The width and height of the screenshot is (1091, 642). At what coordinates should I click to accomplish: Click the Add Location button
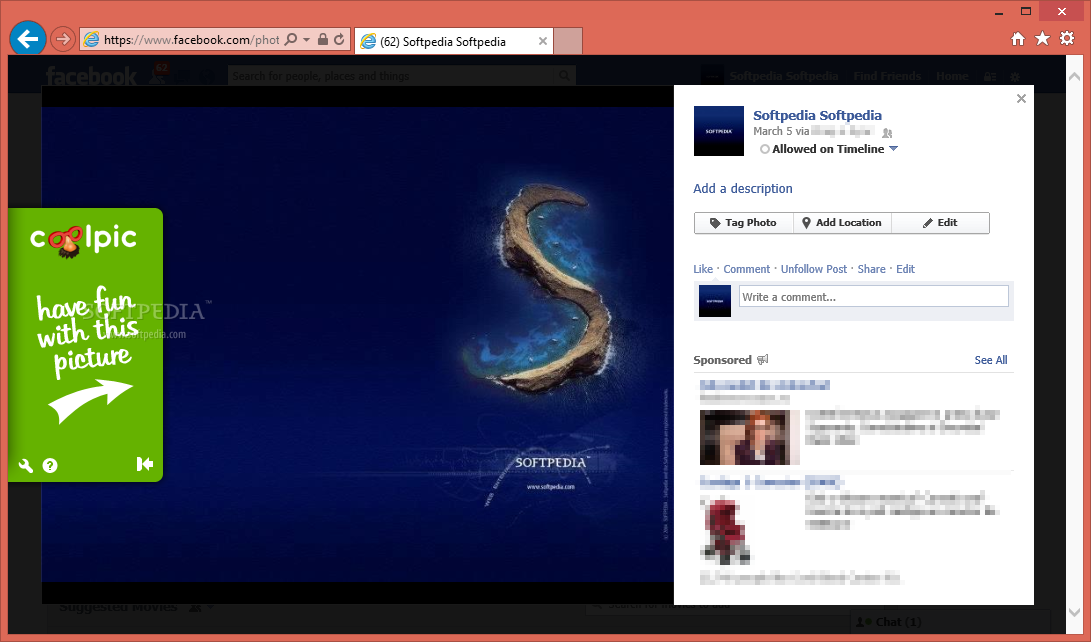(842, 223)
